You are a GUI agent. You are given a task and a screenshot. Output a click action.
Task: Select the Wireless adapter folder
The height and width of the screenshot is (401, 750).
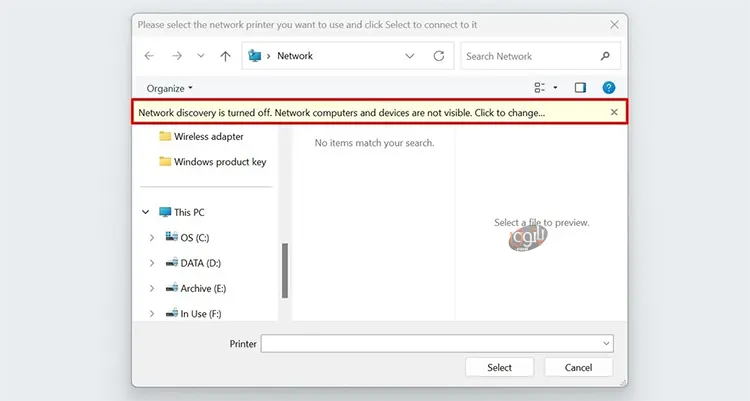click(207, 136)
